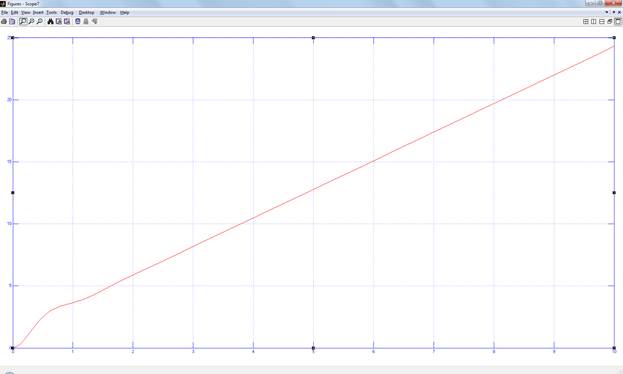Click the x-axis tick label 7
The width and height of the screenshot is (623, 374).
434,352
